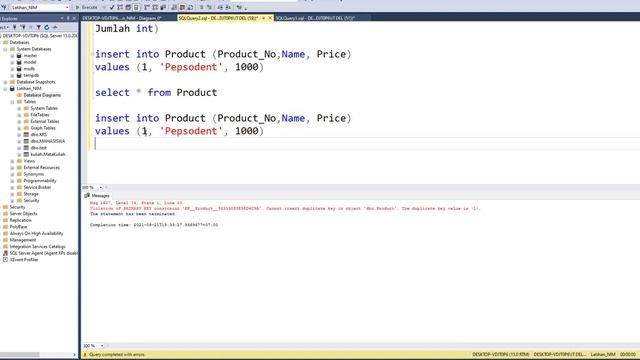The image size is (640, 360).
Task: Open the Latihan_NIM database dropdown
Action: [x=40, y=7]
